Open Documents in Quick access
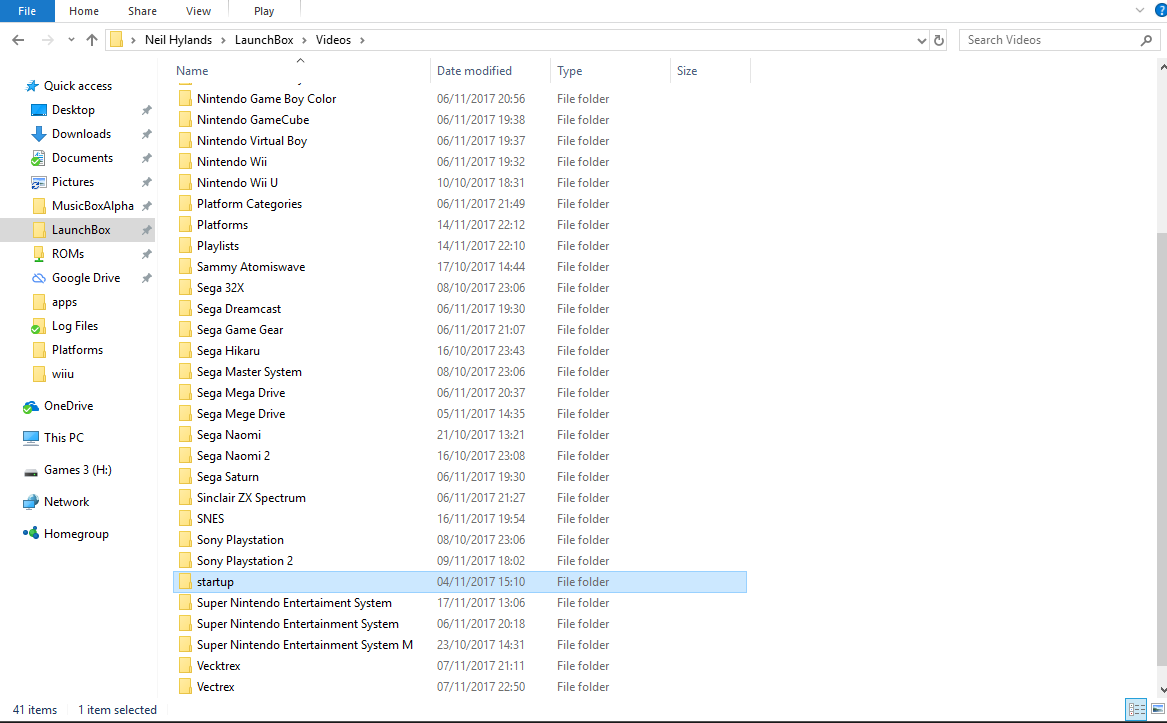The width and height of the screenshot is (1167, 723). click(82, 158)
